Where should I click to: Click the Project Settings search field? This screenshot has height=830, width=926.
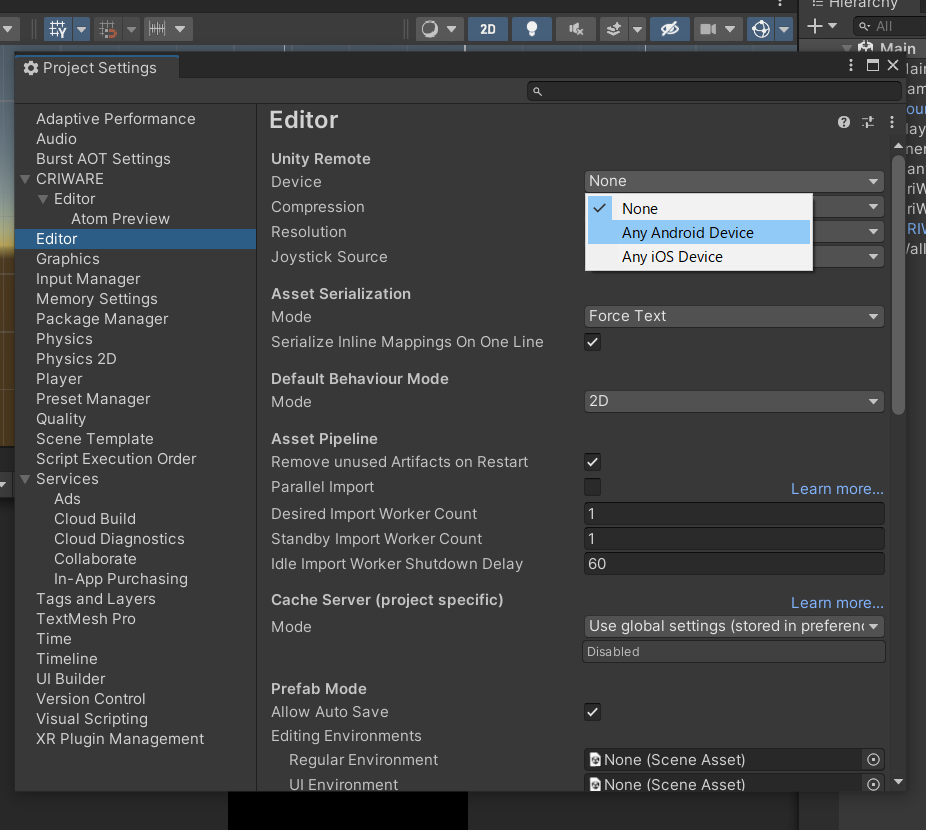coord(715,91)
